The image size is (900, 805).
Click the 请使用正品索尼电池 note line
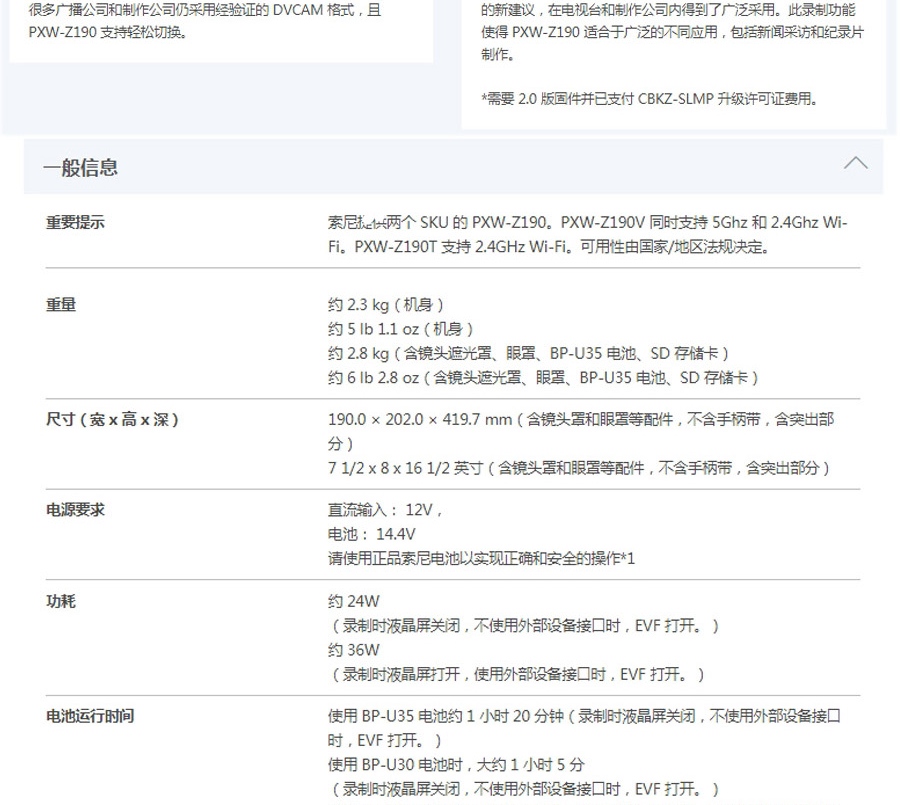(x=482, y=558)
